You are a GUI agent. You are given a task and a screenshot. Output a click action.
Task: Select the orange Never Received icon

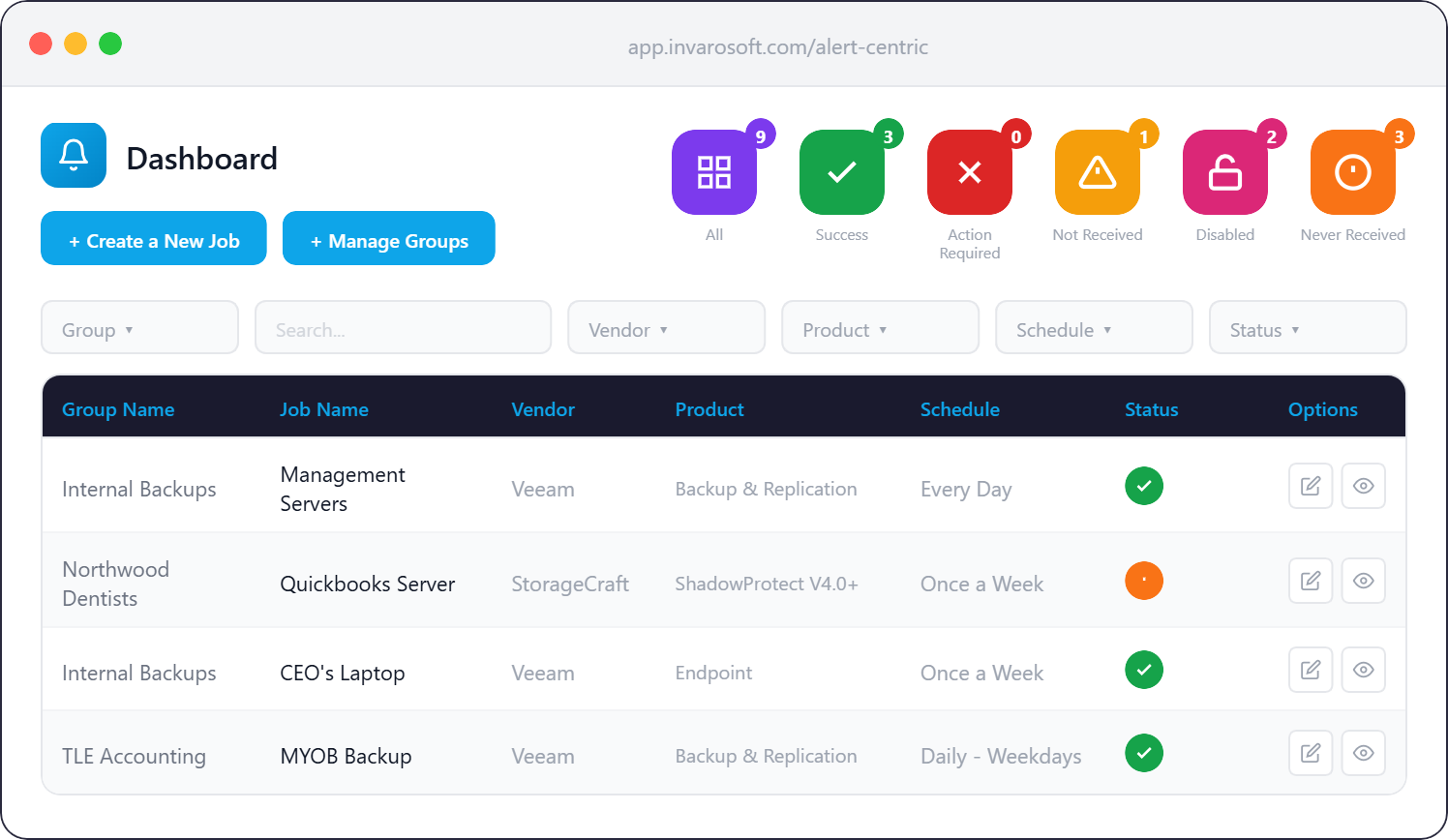tap(1353, 172)
